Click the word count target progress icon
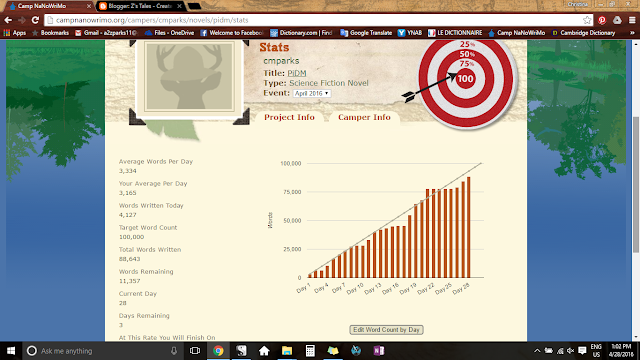Screen dimensions: 640x360 pos(465,80)
